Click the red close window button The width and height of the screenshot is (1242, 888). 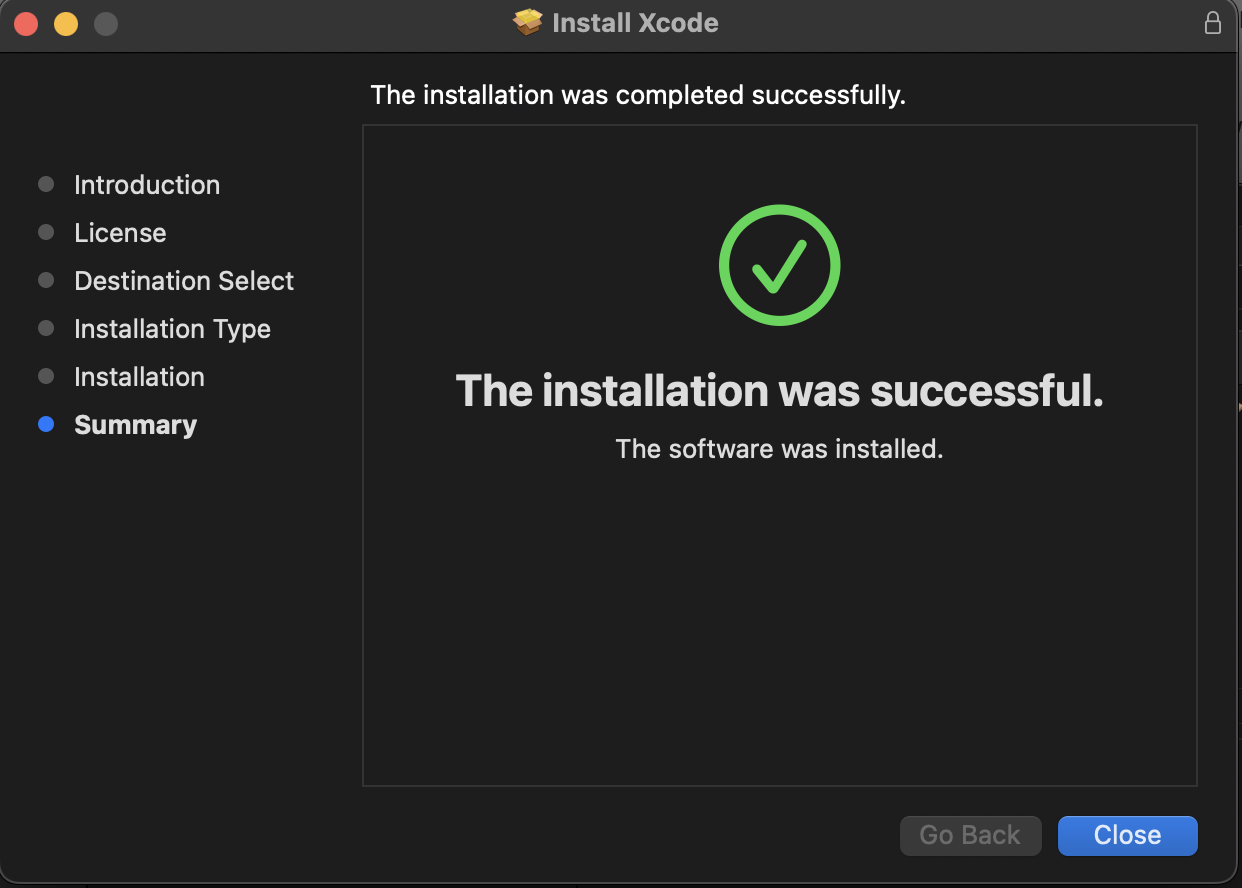pos(26,24)
